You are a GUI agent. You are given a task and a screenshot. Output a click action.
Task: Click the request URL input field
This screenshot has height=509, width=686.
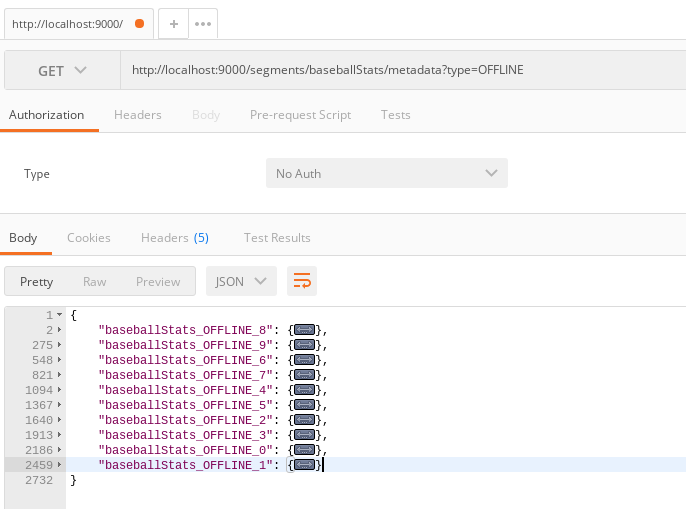click(403, 70)
